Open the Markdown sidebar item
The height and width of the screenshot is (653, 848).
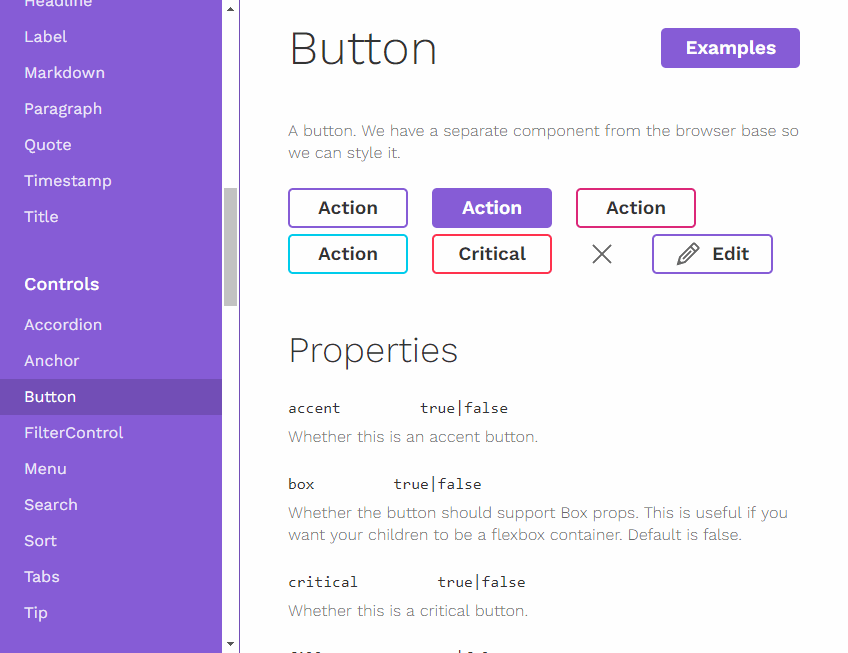pyautogui.click(x=111, y=72)
